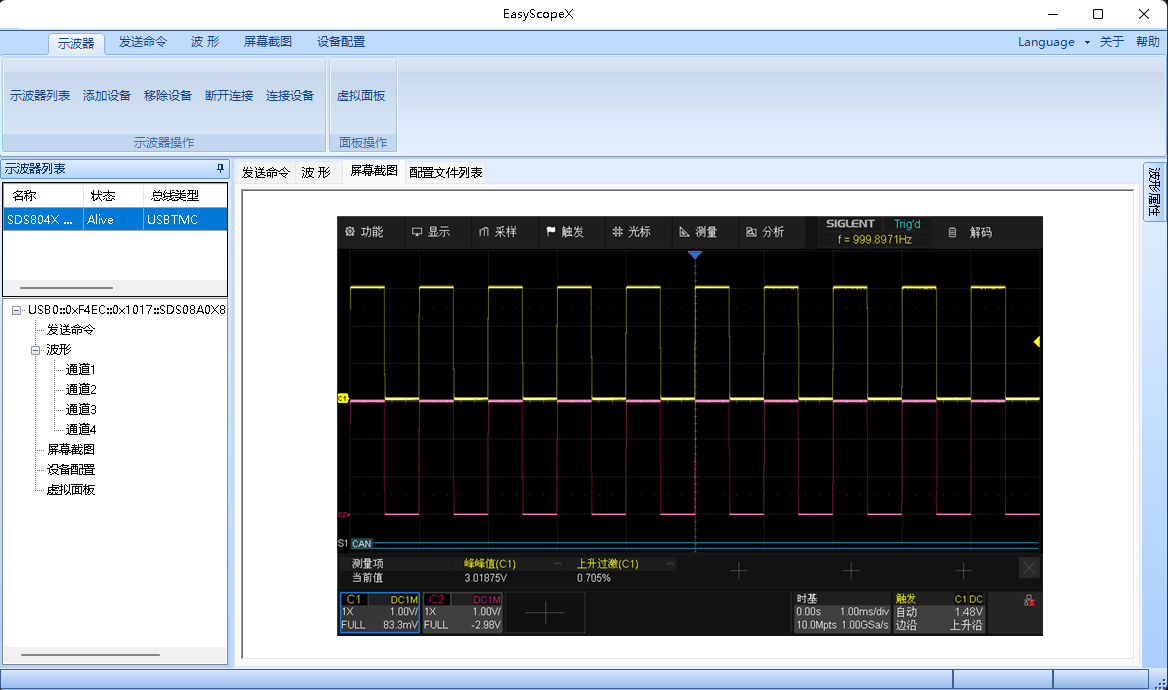This screenshot has height=690, width=1168.
Task: Click the 移除设备 ribbon button
Action: [168, 95]
